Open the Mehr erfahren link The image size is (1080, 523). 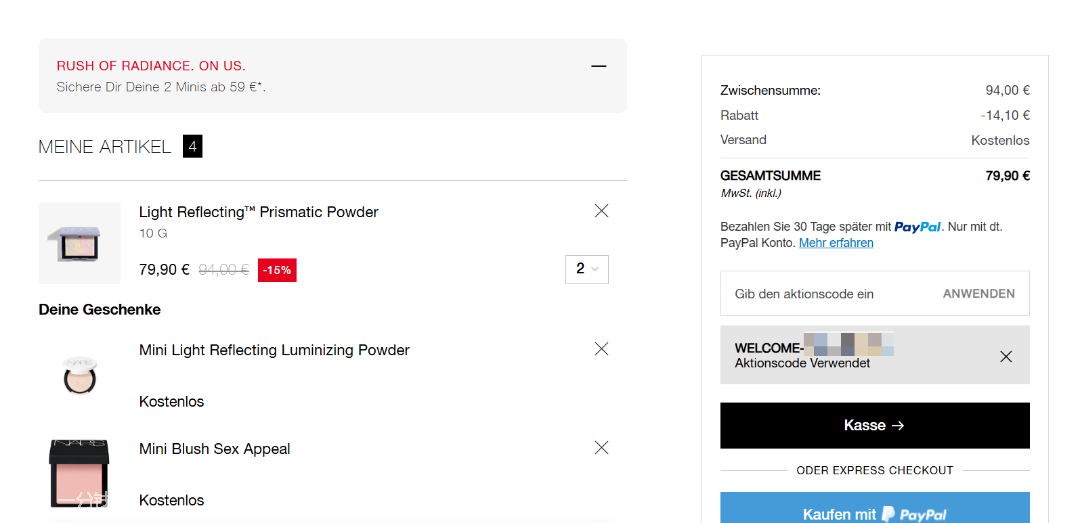[x=836, y=243]
